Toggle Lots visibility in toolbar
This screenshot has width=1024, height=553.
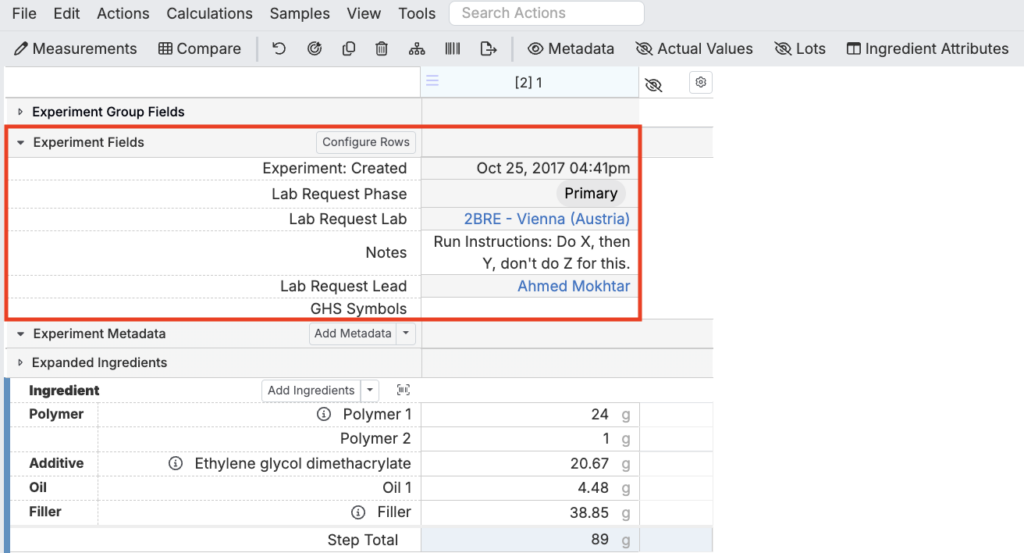[x=800, y=49]
